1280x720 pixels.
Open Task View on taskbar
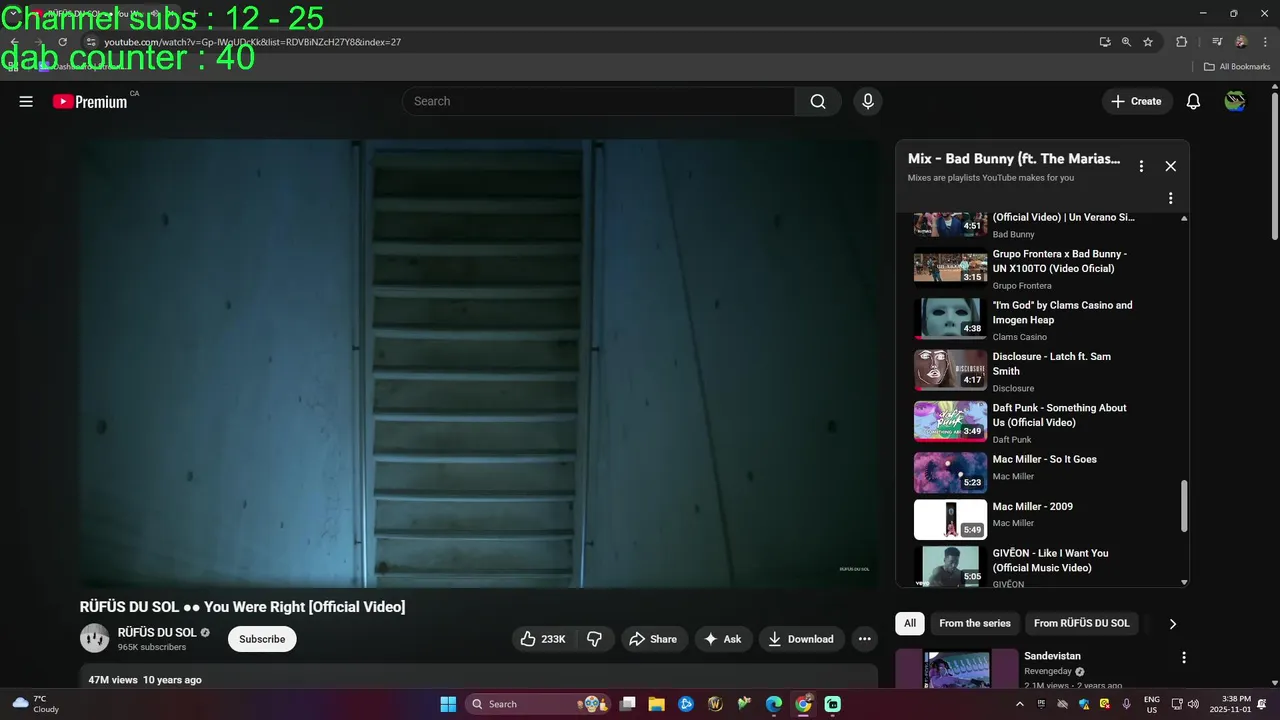628,704
